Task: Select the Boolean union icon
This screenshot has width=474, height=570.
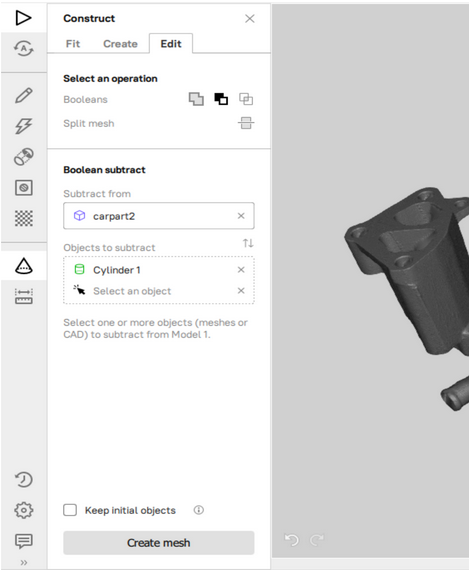Action: click(196, 99)
